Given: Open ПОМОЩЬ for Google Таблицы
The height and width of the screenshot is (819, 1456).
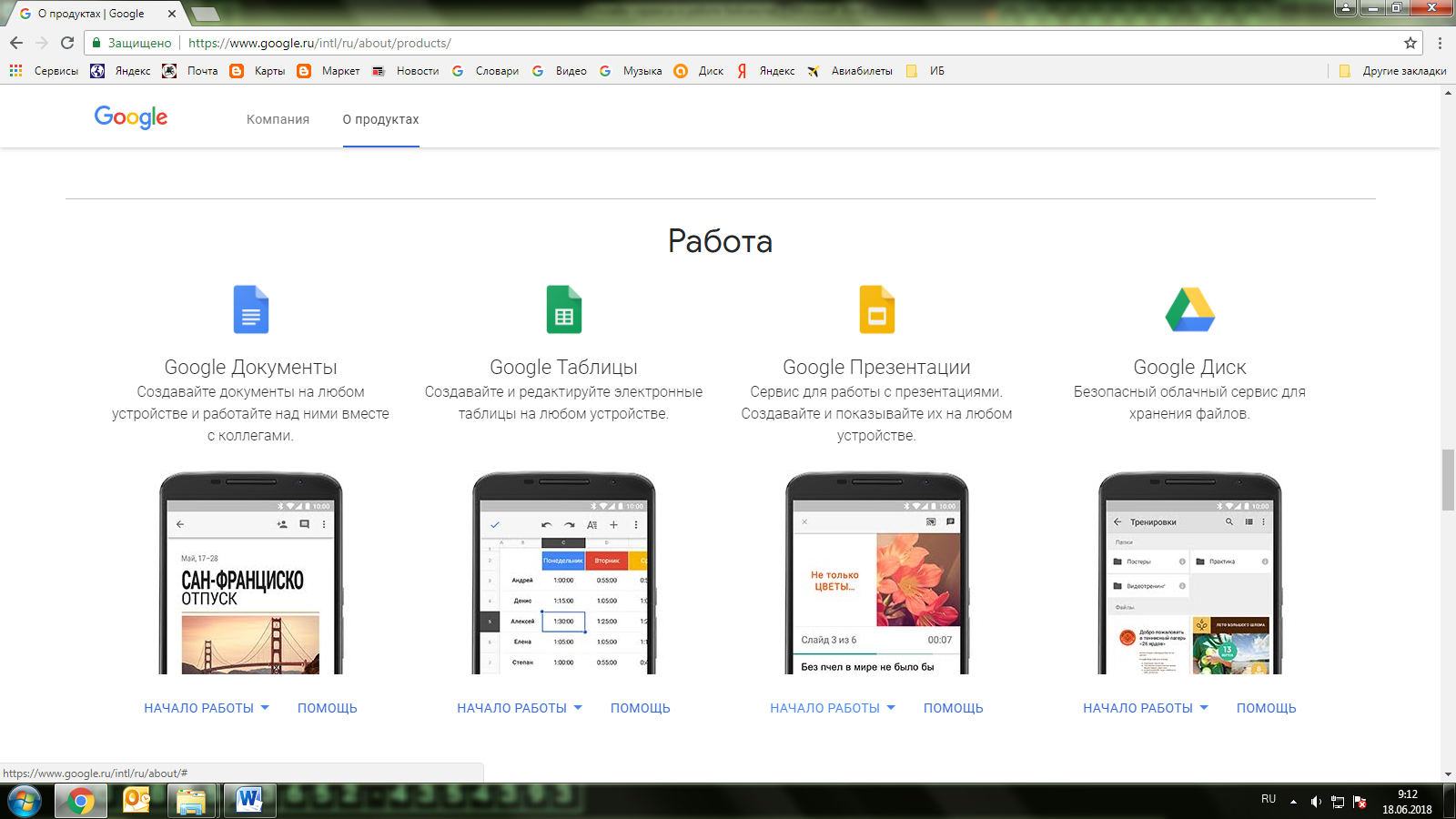Looking at the screenshot, I should pyautogui.click(x=641, y=708).
